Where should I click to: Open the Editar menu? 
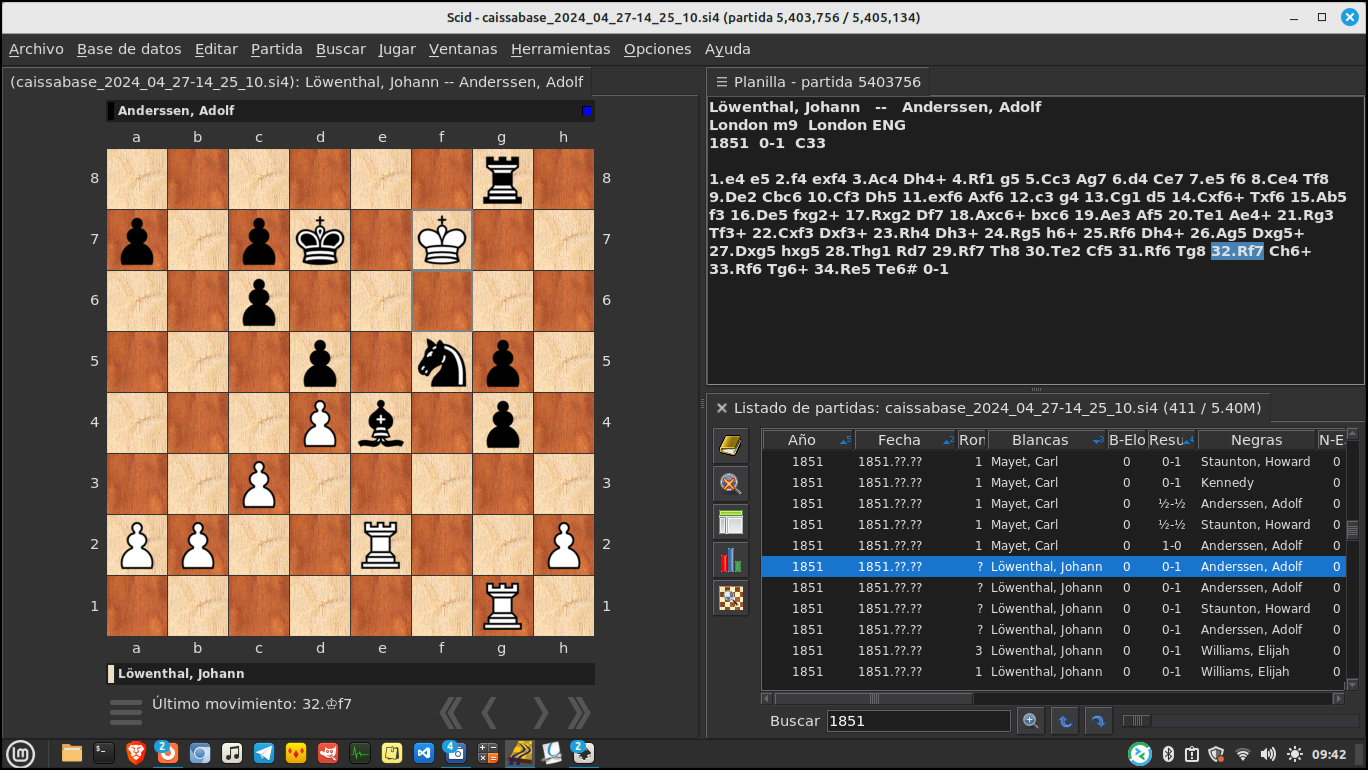tap(216, 49)
